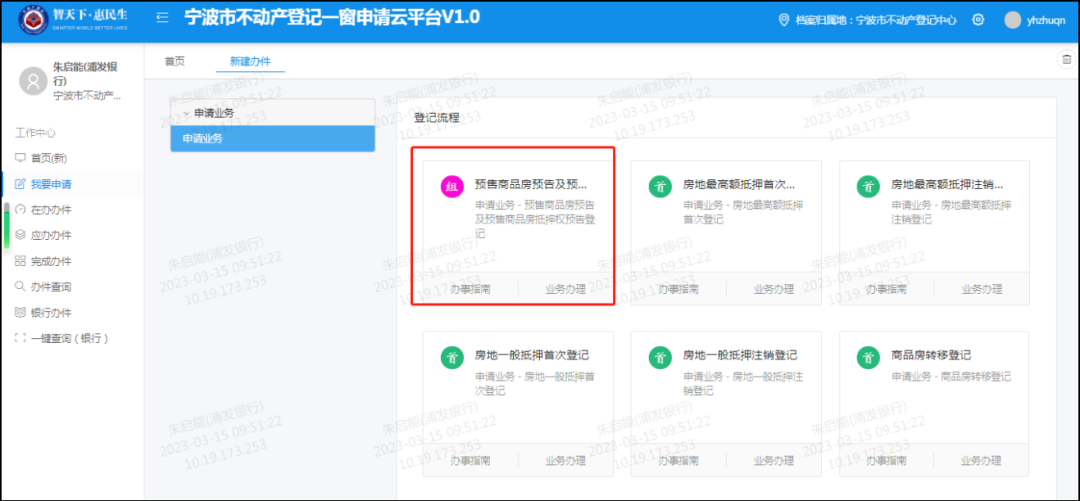Click the trash icon beside the tabs
1080x501 pixels.
(1066, 59)
